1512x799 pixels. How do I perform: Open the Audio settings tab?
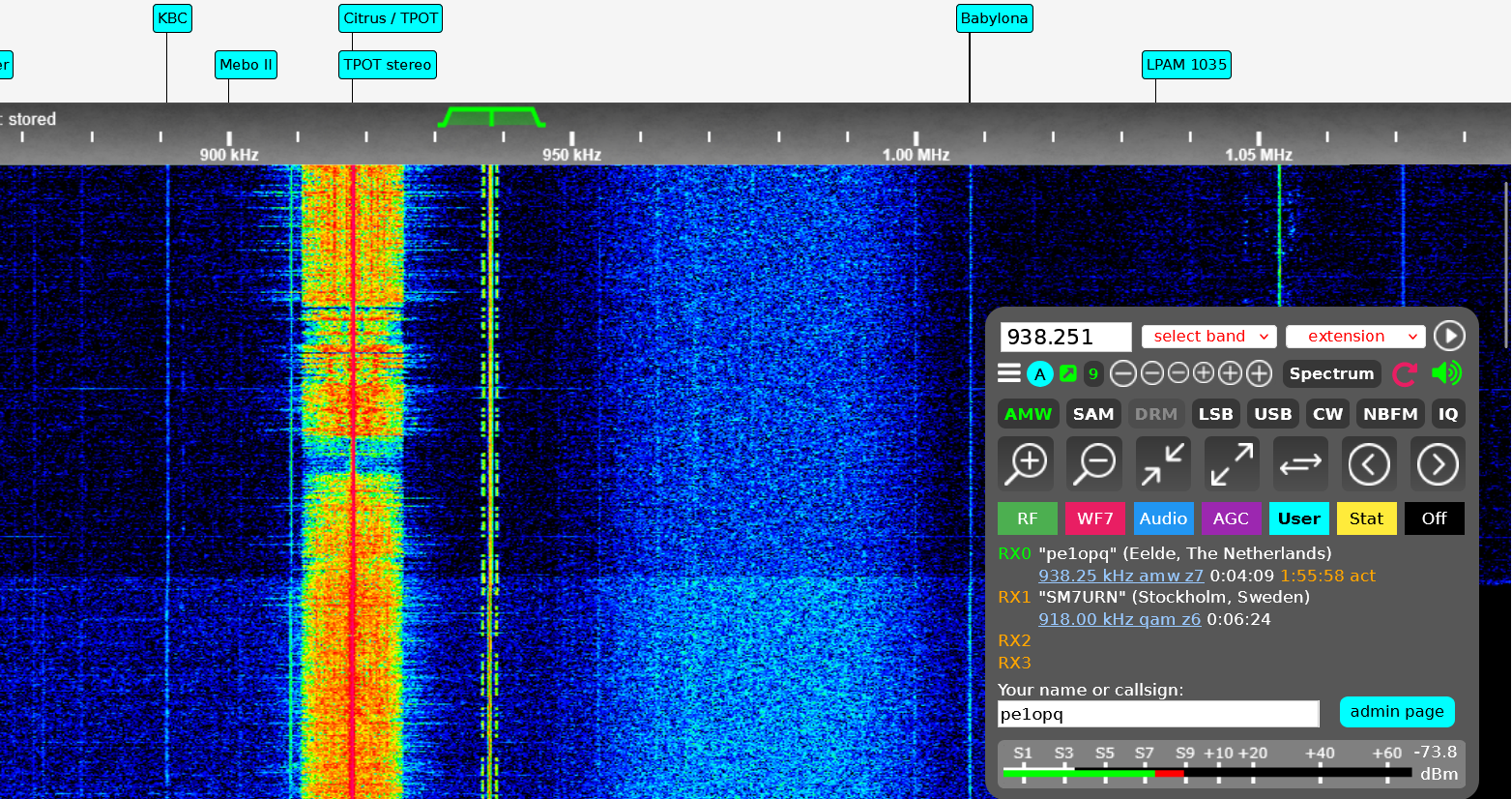[1163, 518]
